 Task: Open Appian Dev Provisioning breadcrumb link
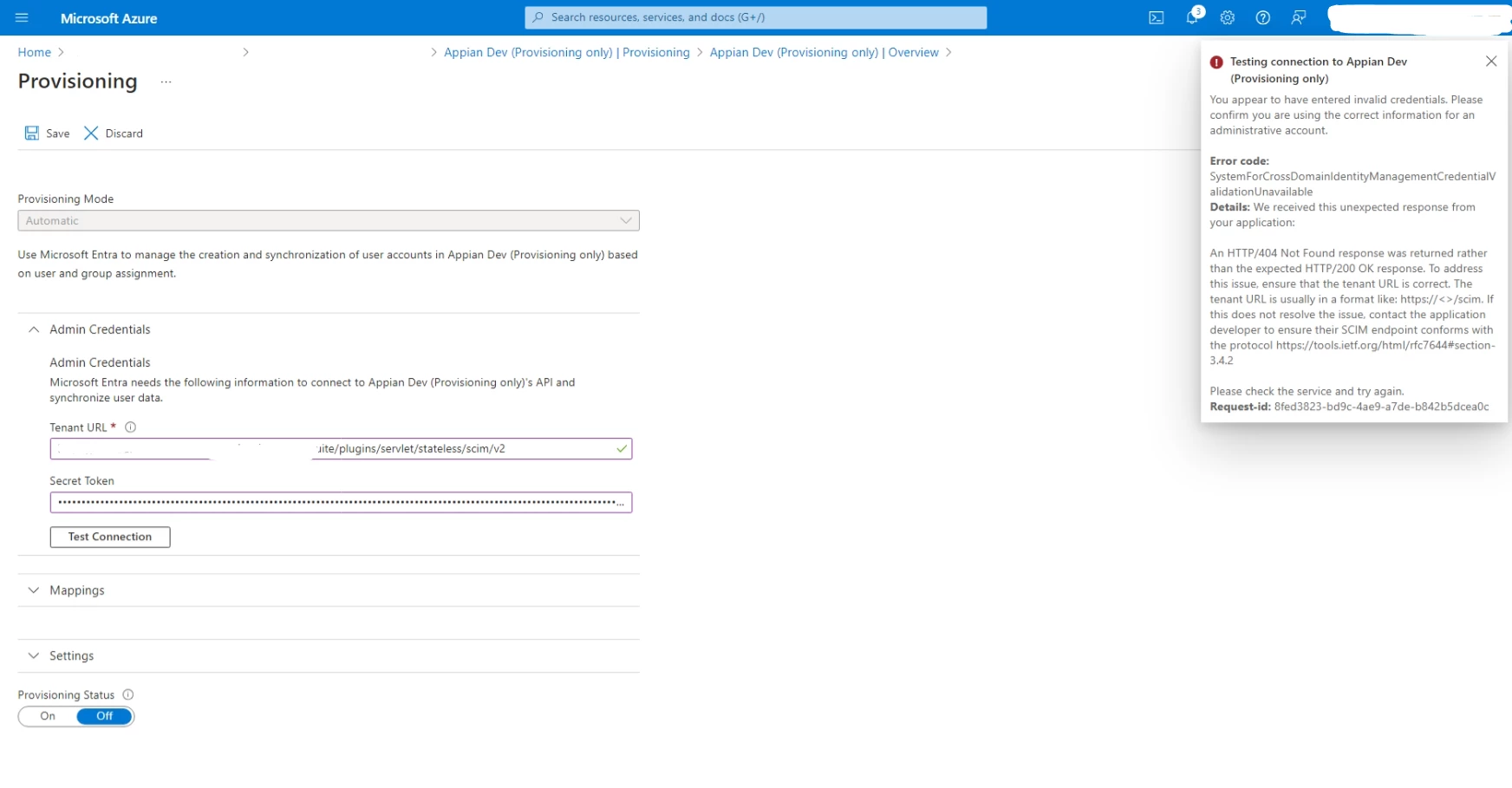click(x=567, y=53)
